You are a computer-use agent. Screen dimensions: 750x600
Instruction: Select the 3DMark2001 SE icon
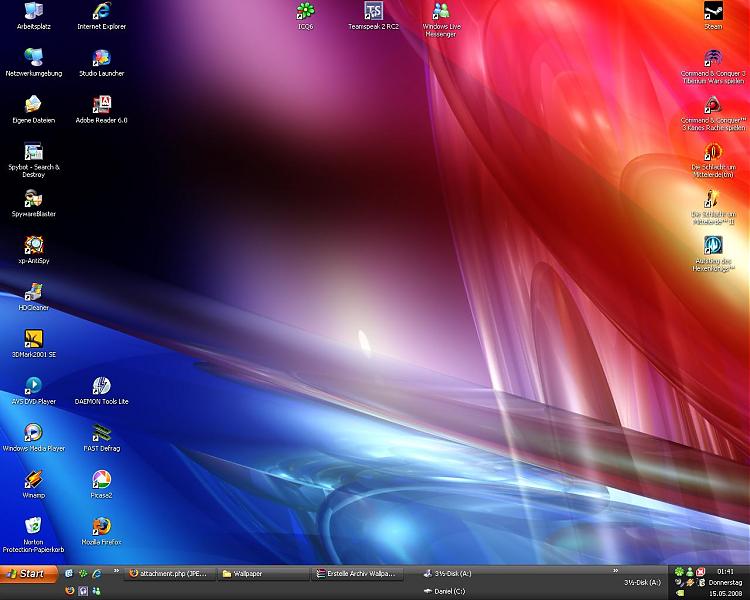point(33,339)
